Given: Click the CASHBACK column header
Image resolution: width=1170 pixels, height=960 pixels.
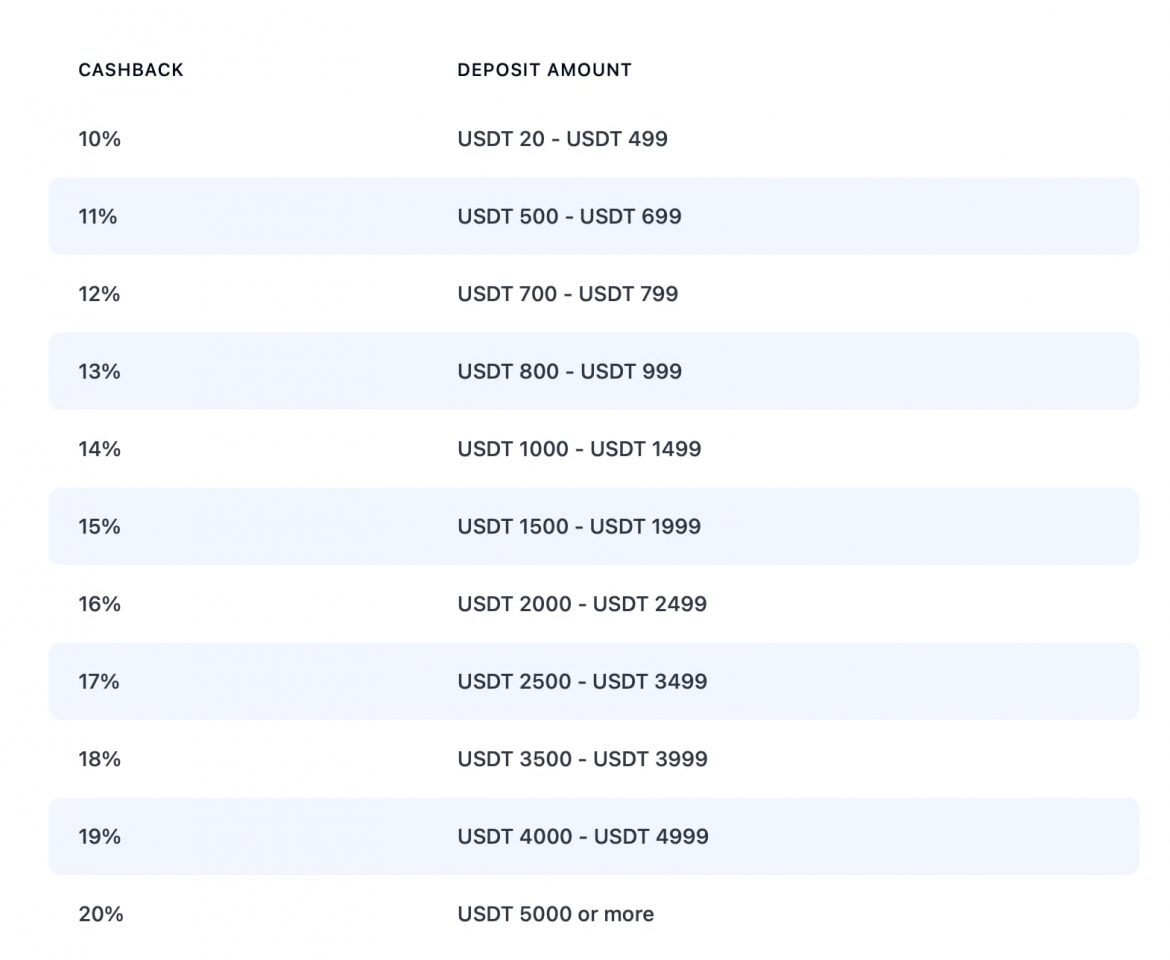Looking at the screenshot, I should [x=131, y=70].
